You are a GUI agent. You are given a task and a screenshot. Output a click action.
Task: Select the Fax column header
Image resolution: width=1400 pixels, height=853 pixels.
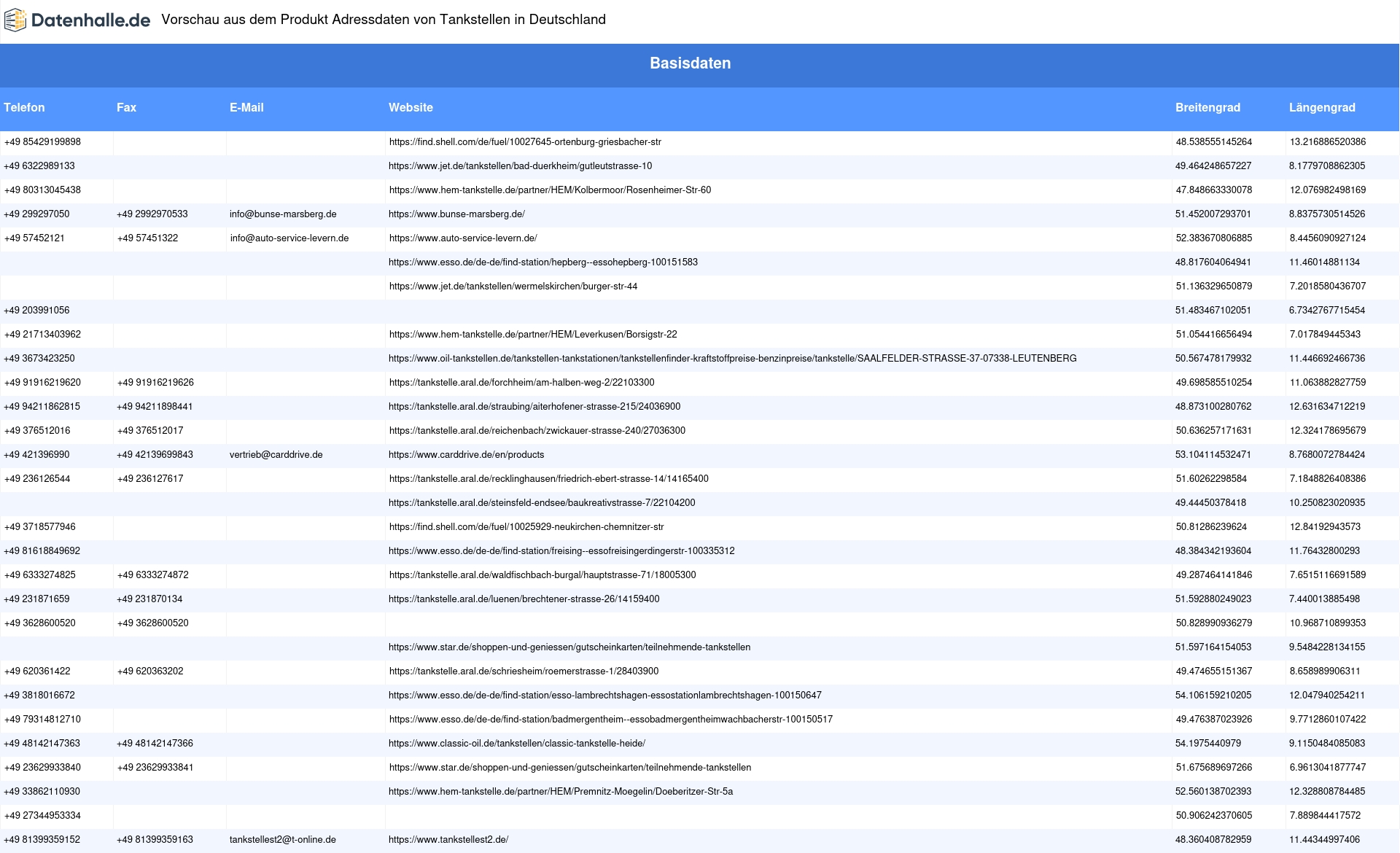pyautogui.click(x=126, y=107)
